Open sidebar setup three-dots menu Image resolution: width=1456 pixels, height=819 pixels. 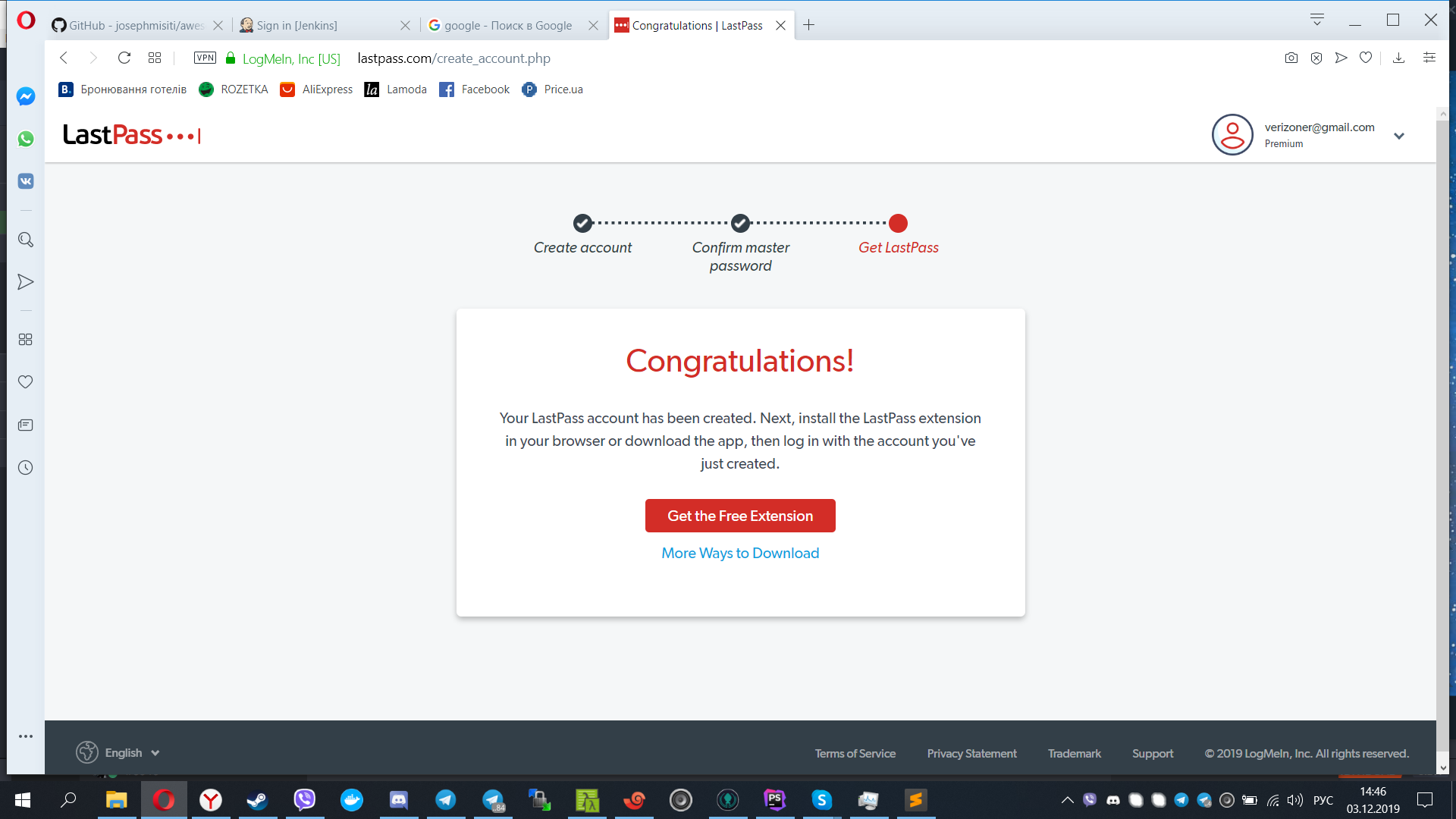26,736
